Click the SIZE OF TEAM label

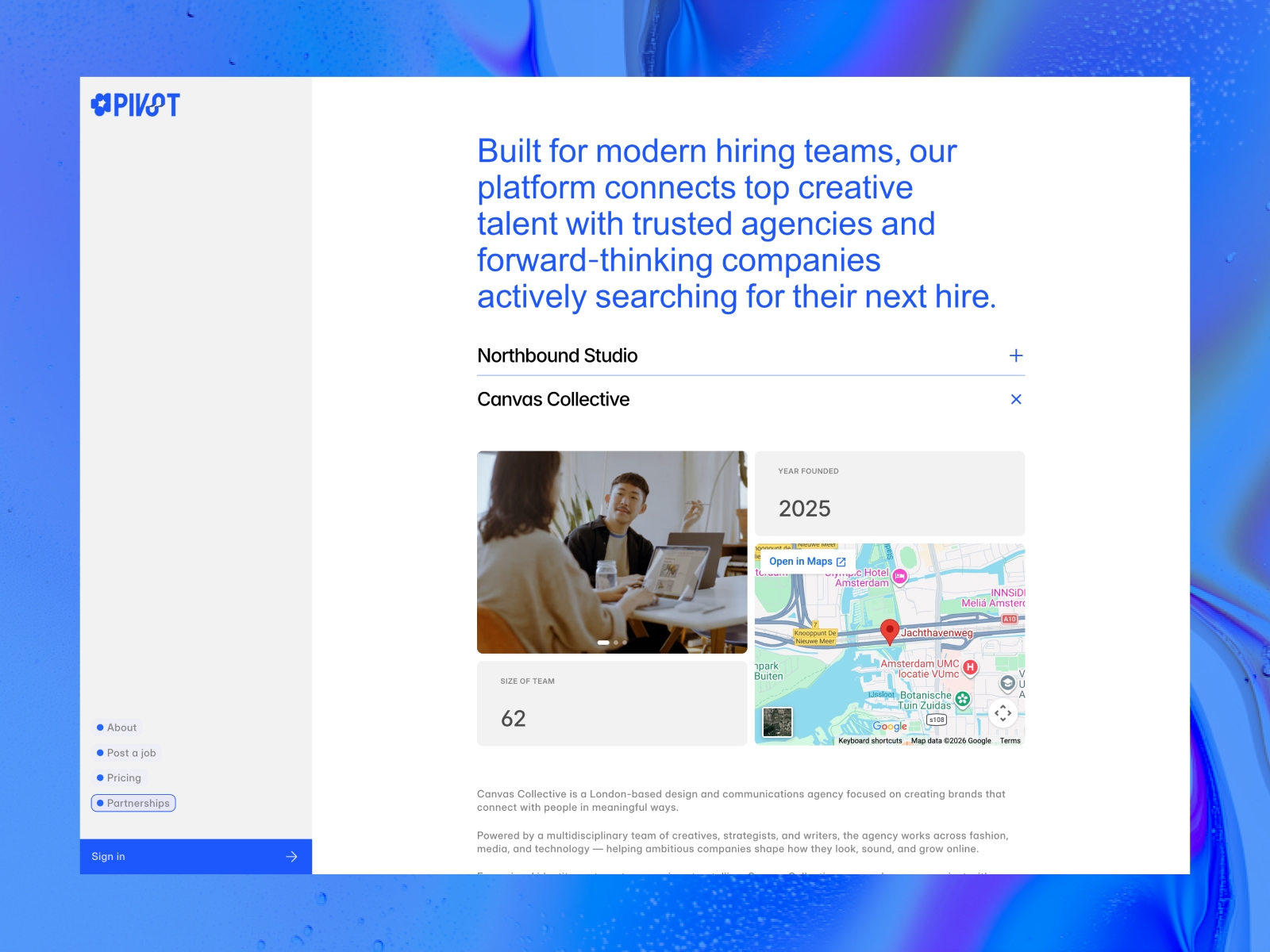coord(528,681)
